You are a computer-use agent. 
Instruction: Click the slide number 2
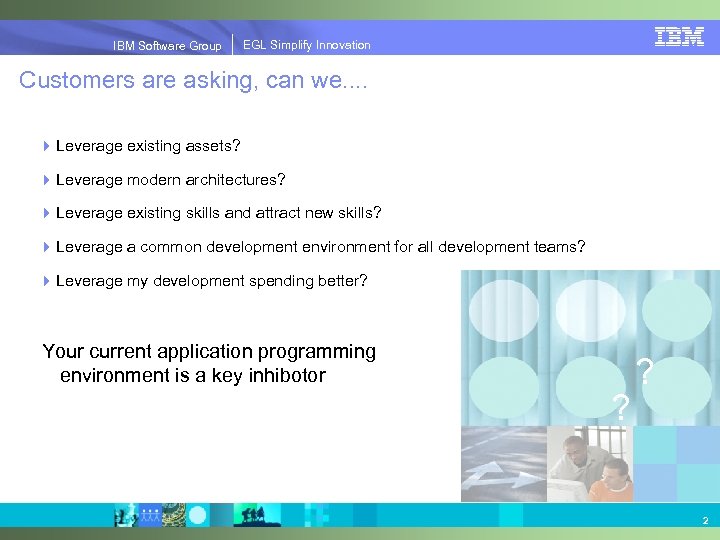pos(705,520)
